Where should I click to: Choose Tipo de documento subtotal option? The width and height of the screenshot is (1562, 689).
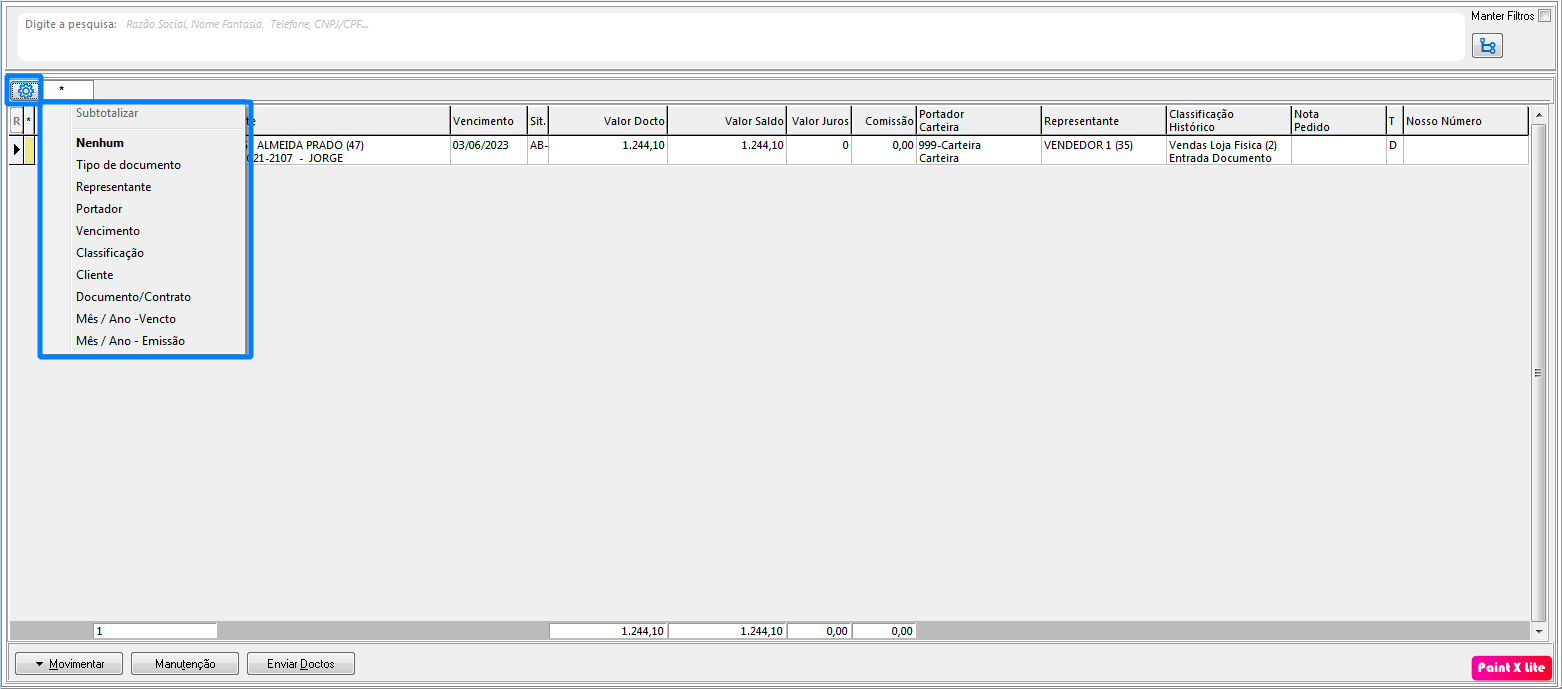128,165
